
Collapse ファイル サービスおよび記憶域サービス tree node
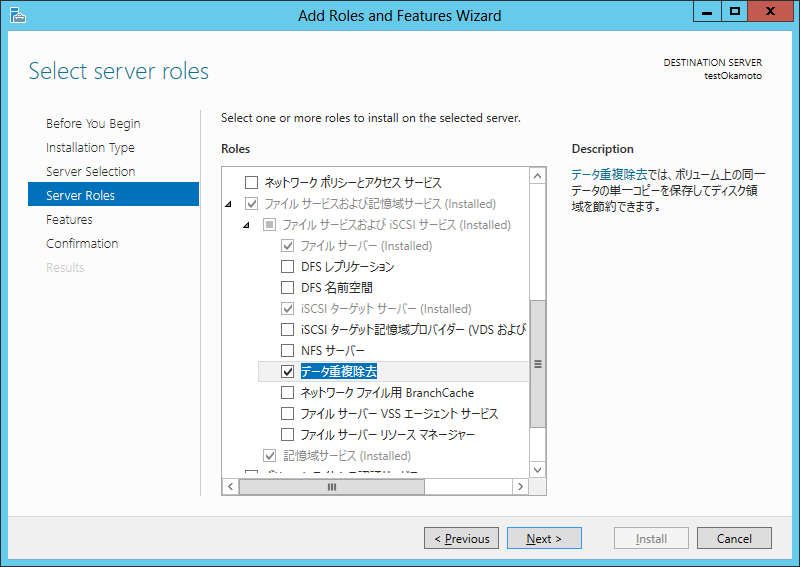pyautogui.click(x=228, y=204)
